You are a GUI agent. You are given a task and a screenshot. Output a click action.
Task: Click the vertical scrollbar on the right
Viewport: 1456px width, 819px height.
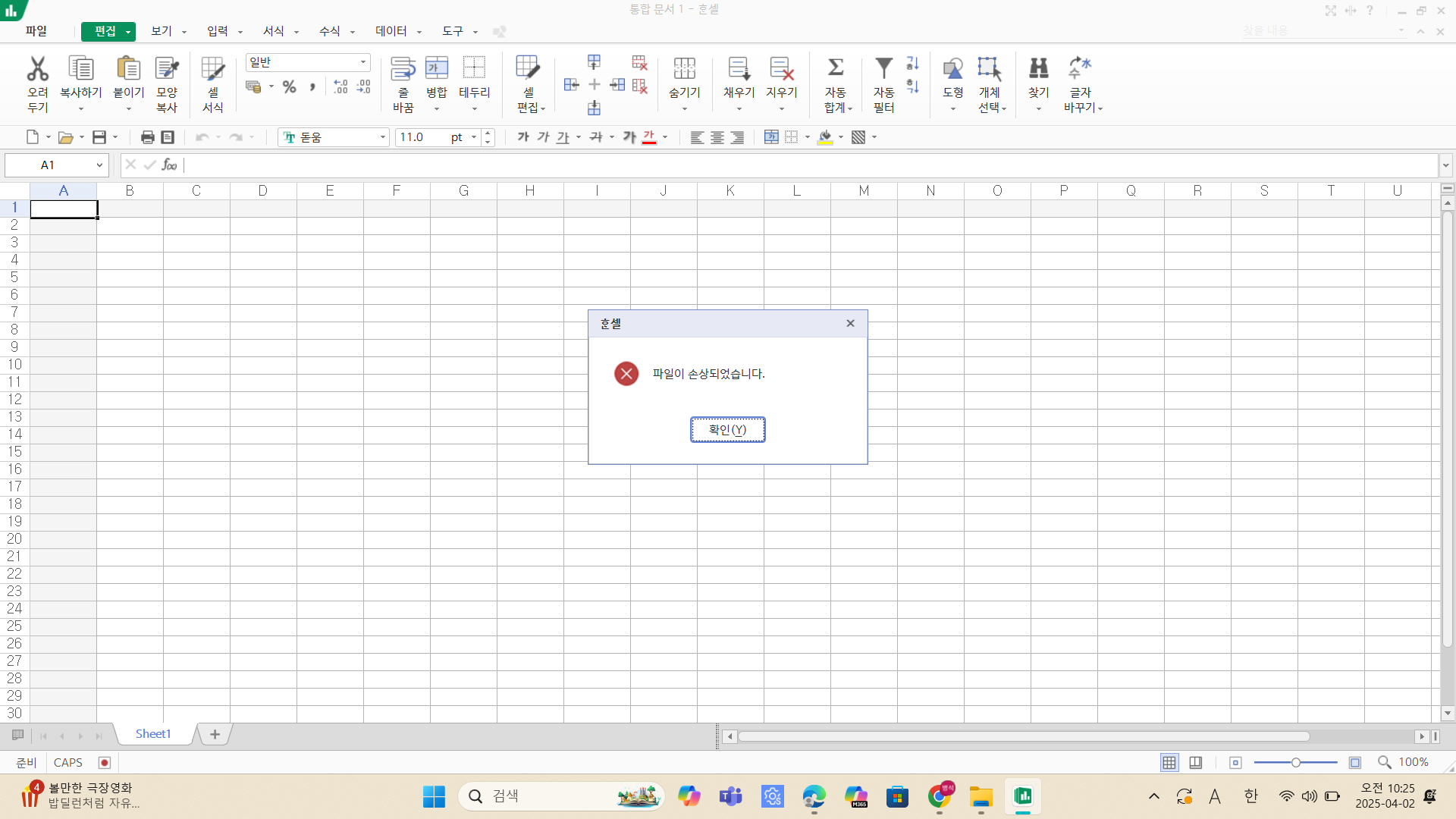click(1448, 428)
